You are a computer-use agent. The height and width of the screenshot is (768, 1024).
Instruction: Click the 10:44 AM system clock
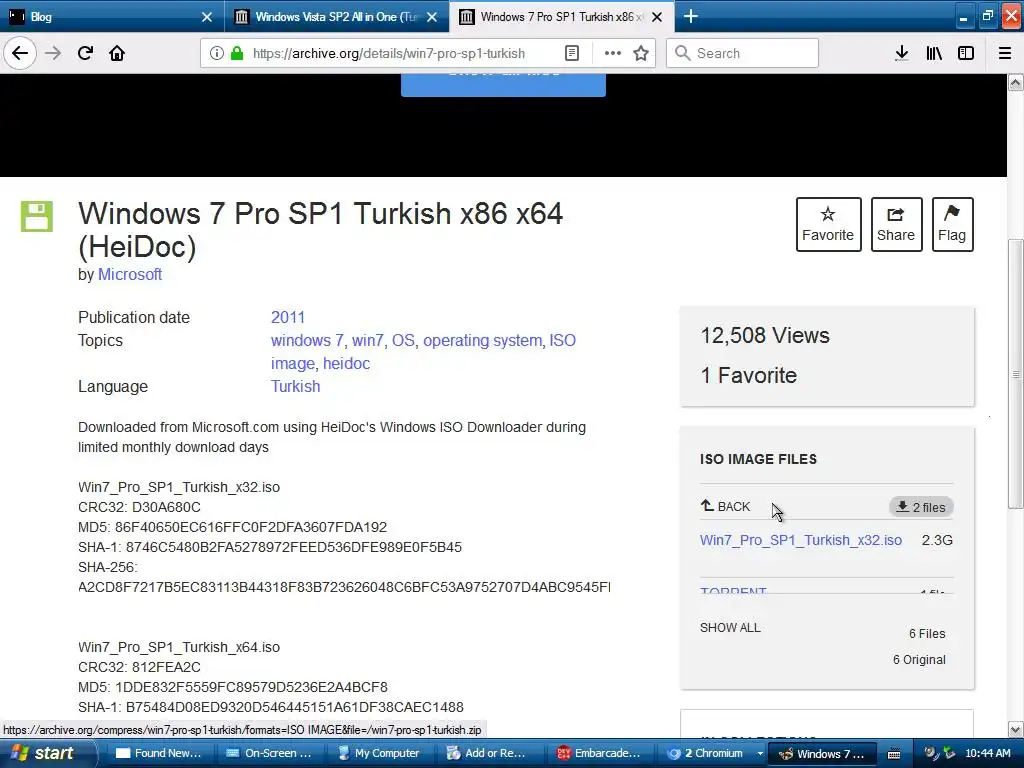click(987, 754)
